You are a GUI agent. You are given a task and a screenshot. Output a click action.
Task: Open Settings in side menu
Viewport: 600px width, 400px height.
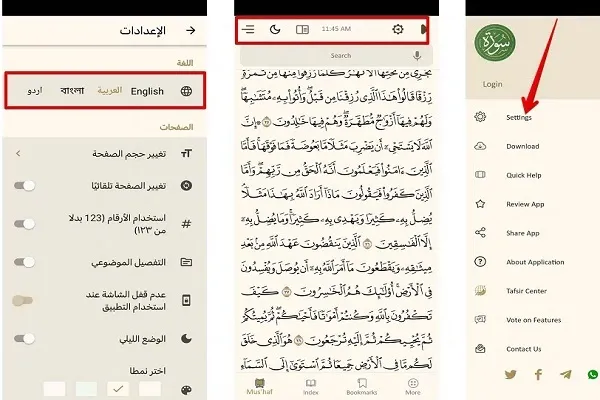[519, 118]
